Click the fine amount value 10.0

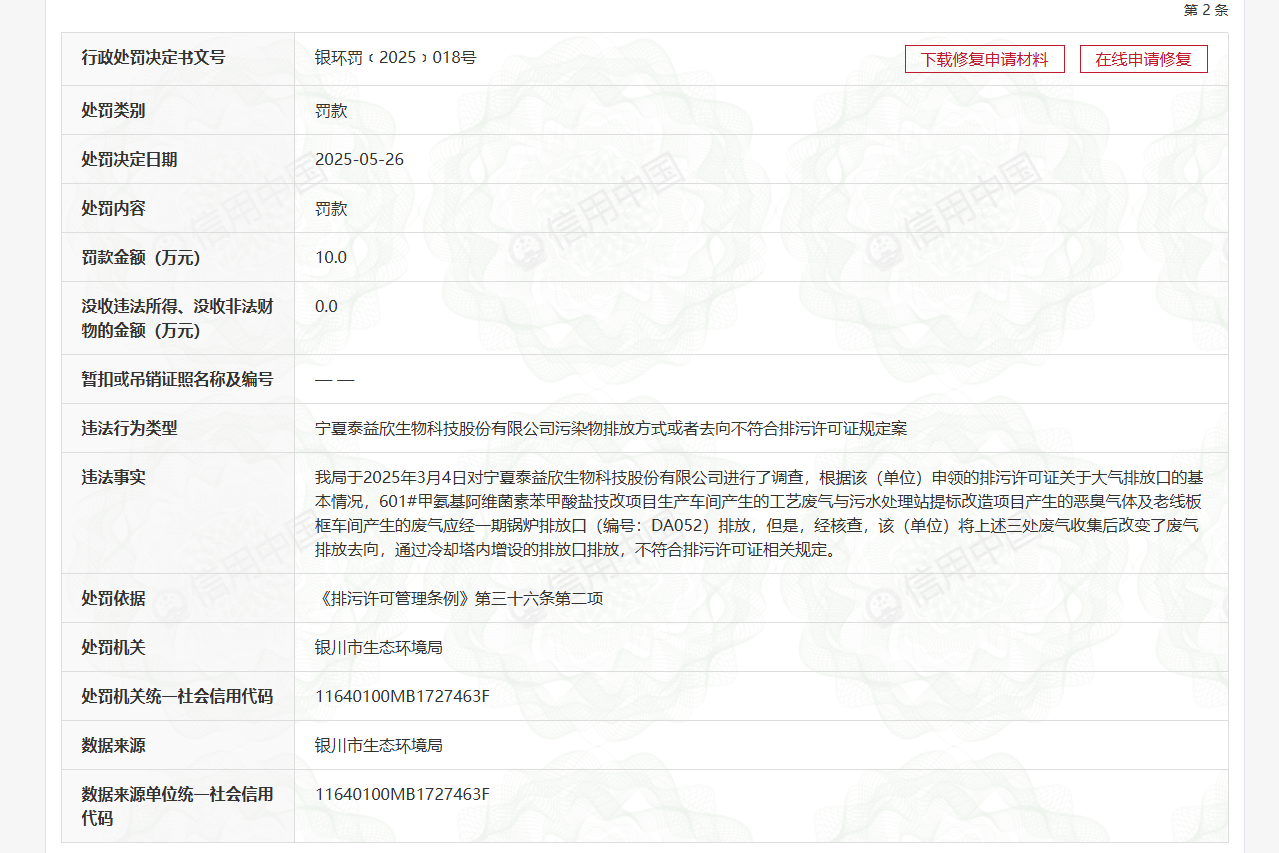pos(331,258)
